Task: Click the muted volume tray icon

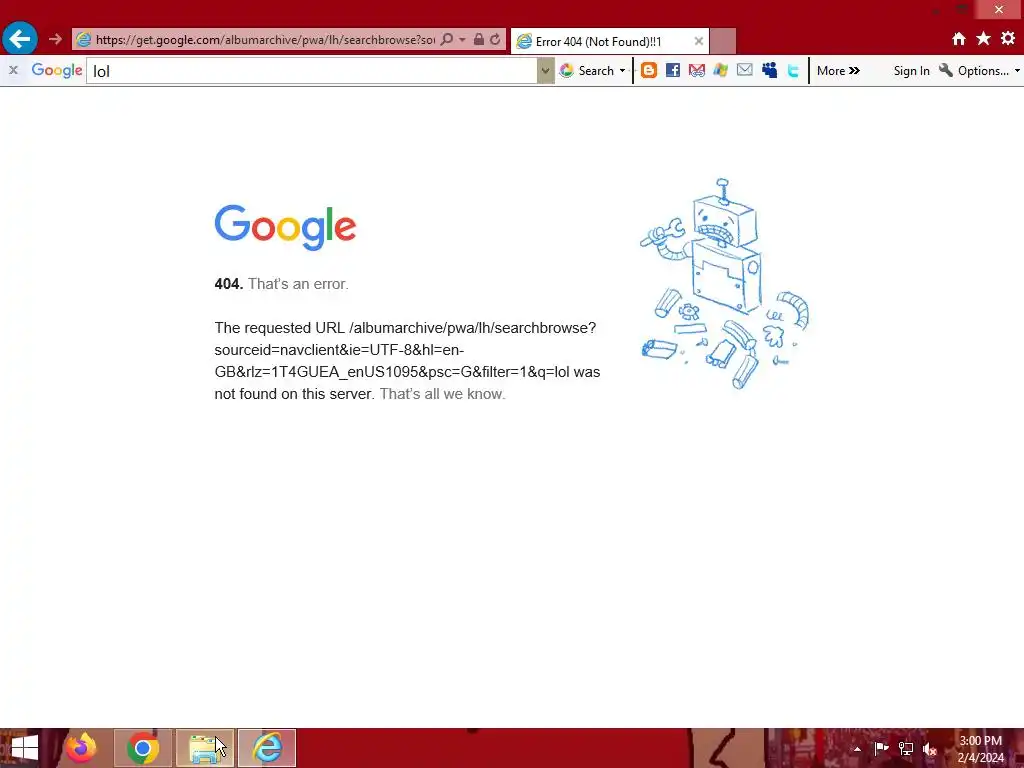Action: click(x=930, y=749)
